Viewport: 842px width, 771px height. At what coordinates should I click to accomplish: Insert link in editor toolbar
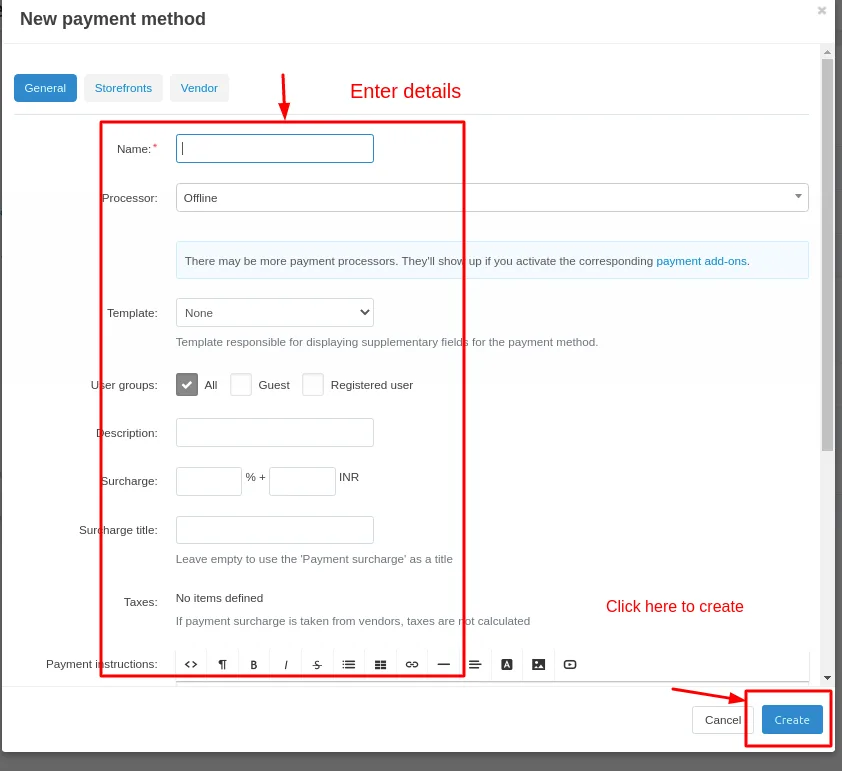(x=412, y=664)
